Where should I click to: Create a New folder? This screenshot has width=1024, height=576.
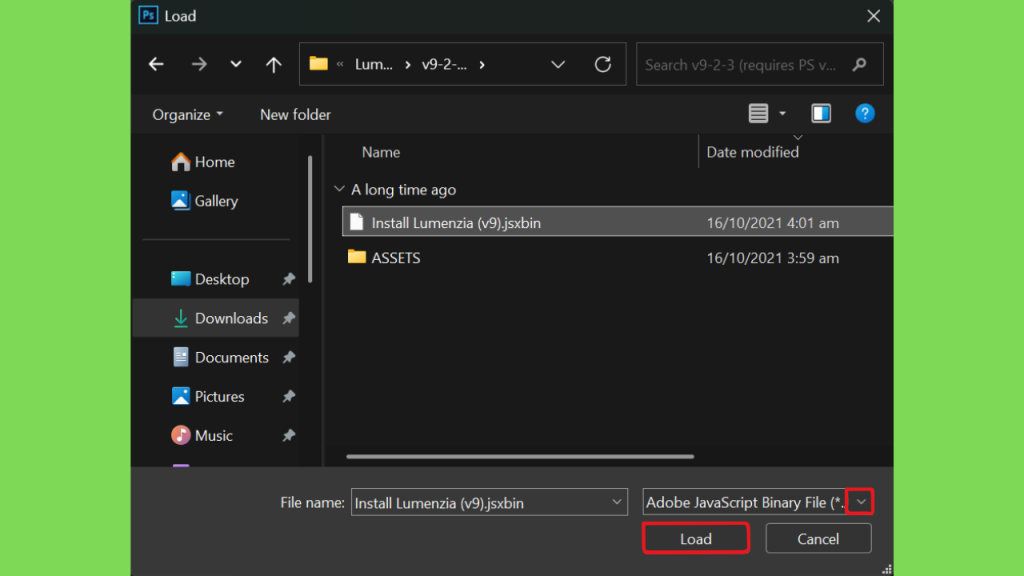tap(295, 114)
